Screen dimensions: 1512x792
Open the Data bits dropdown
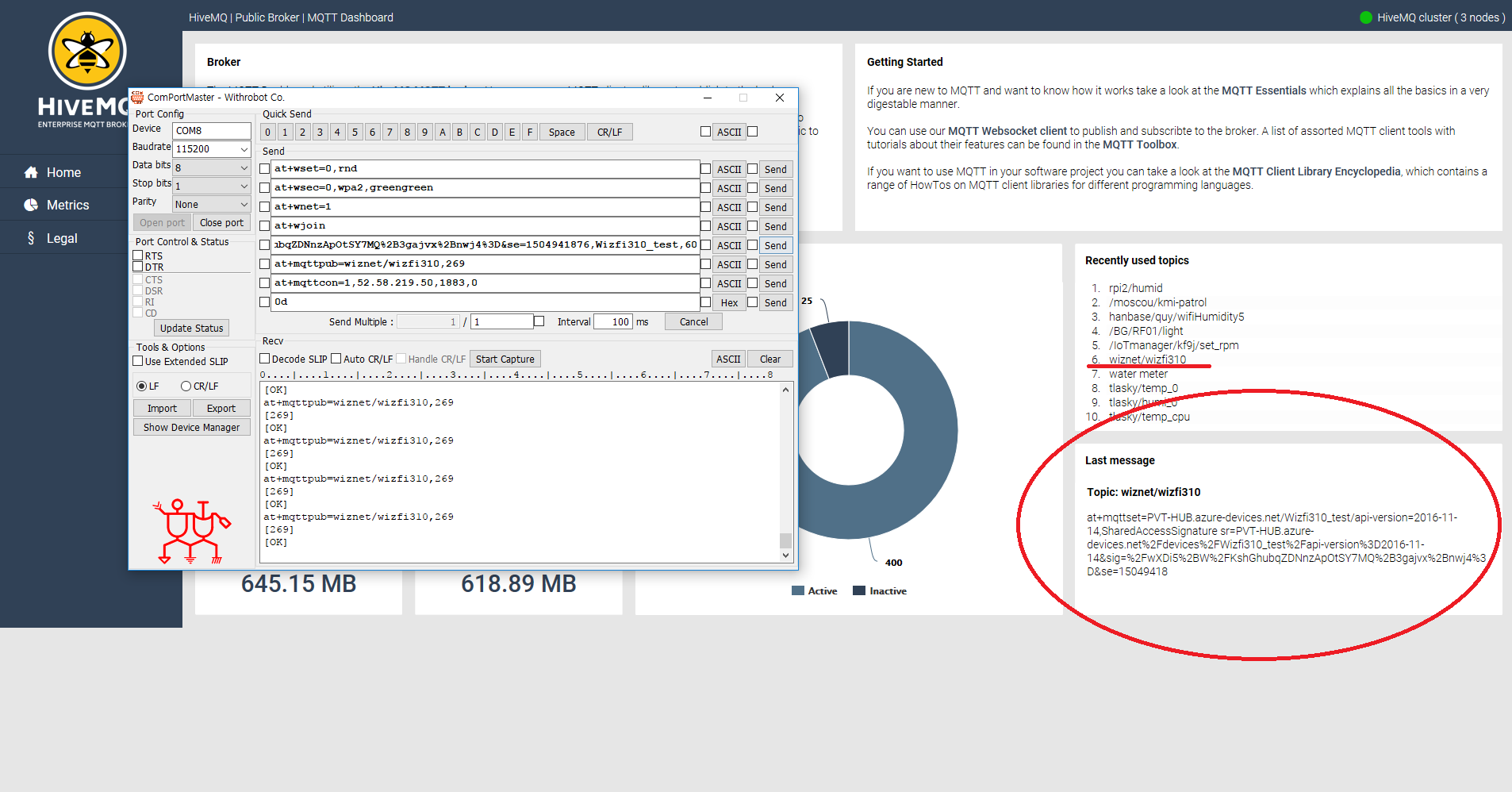tap(211, 167)
